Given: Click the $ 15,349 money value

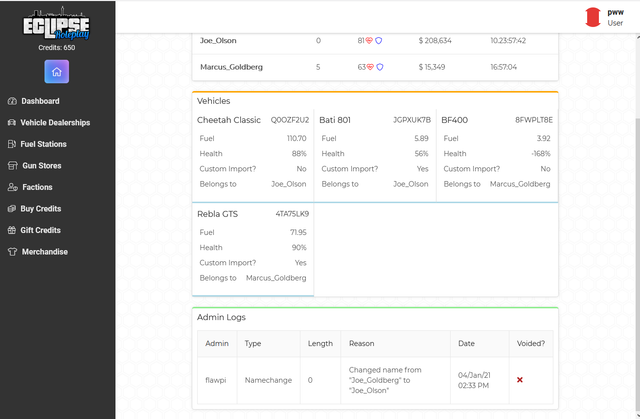Looking at the screenshot, I should tap(432, 67).
